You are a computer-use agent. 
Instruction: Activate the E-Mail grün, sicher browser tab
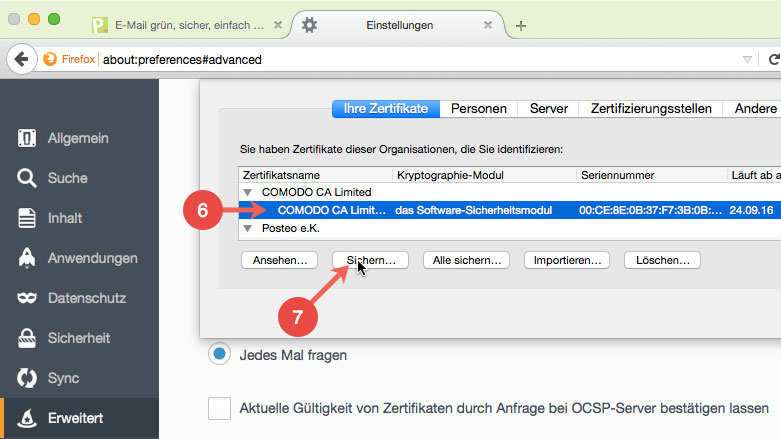tap(190, 25)
